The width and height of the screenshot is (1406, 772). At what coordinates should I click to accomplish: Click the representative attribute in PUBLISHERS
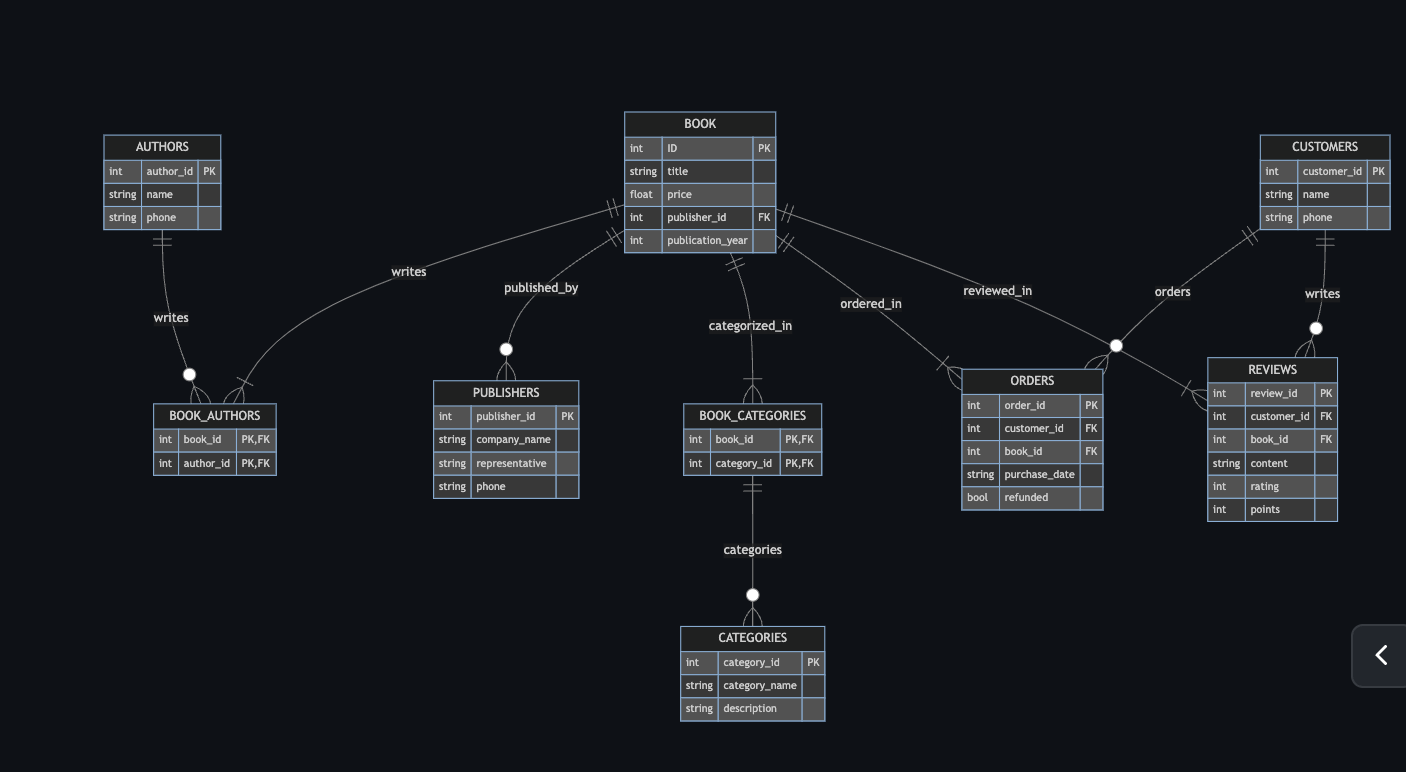pyautogui.click(x=514, y=464)
